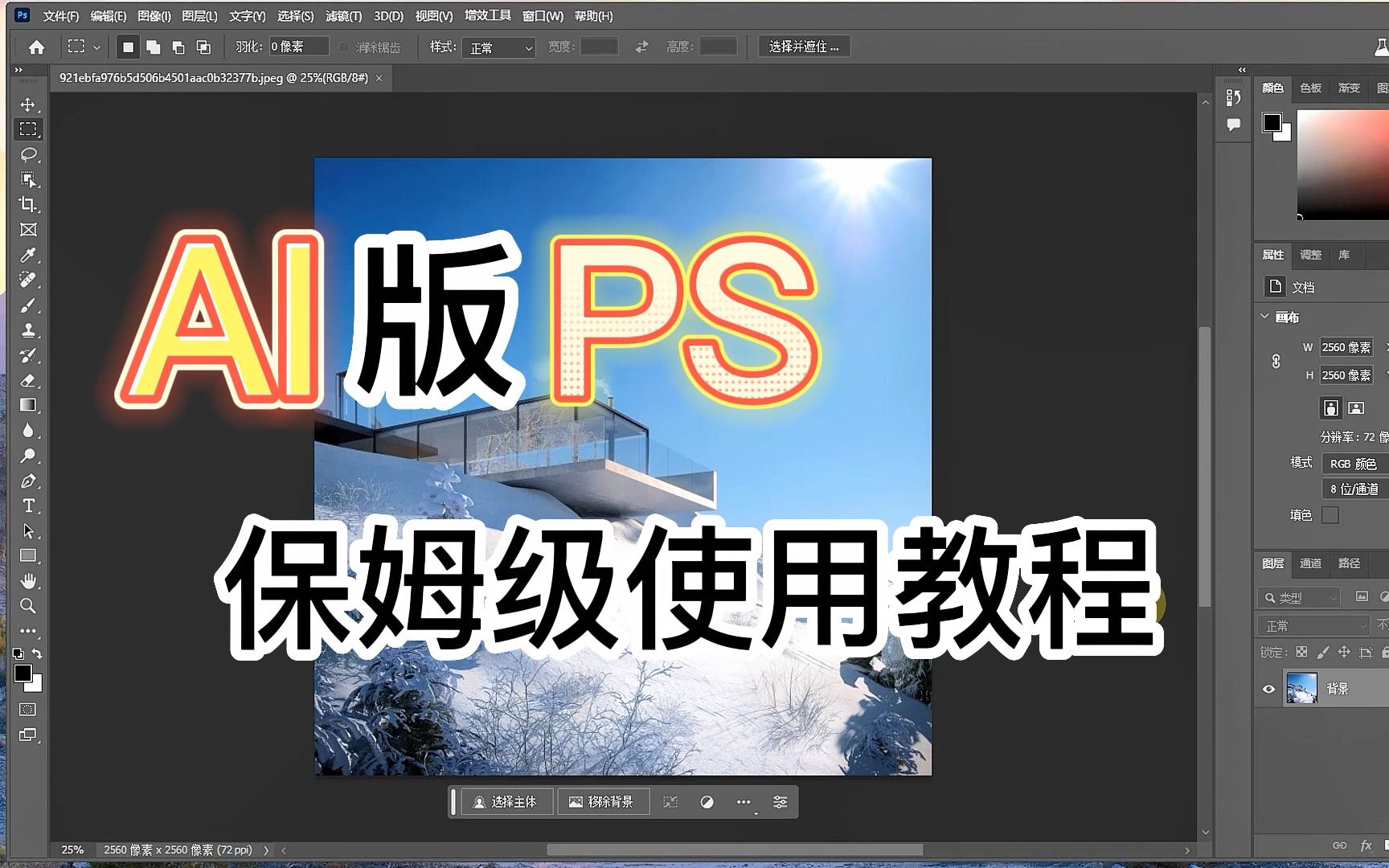
Task: Switch to the 通道 tab
Action: coord(1309,564)
